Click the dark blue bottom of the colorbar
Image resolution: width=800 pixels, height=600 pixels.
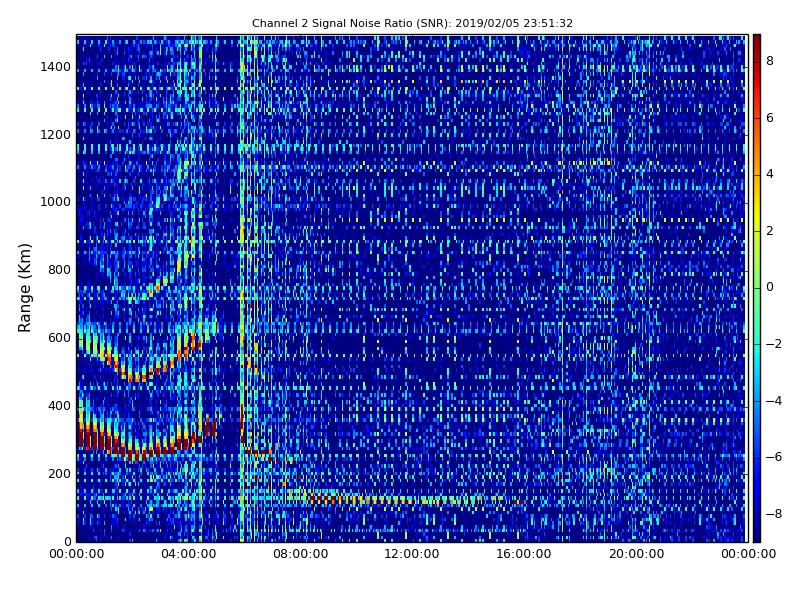[757, 531]
